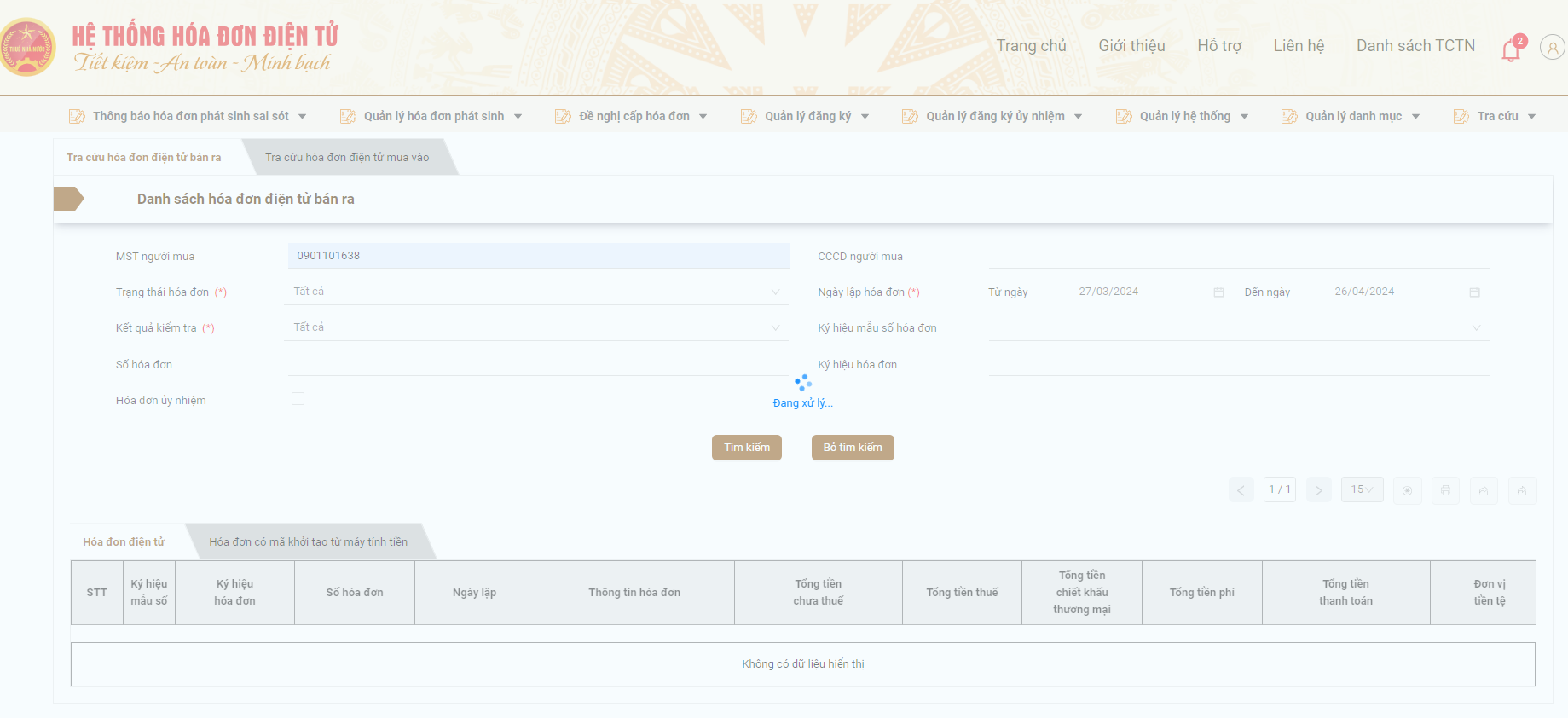Switch to Tra cứu hóa đơn mua vào tab
The image size is (1568, 718).
347,158
